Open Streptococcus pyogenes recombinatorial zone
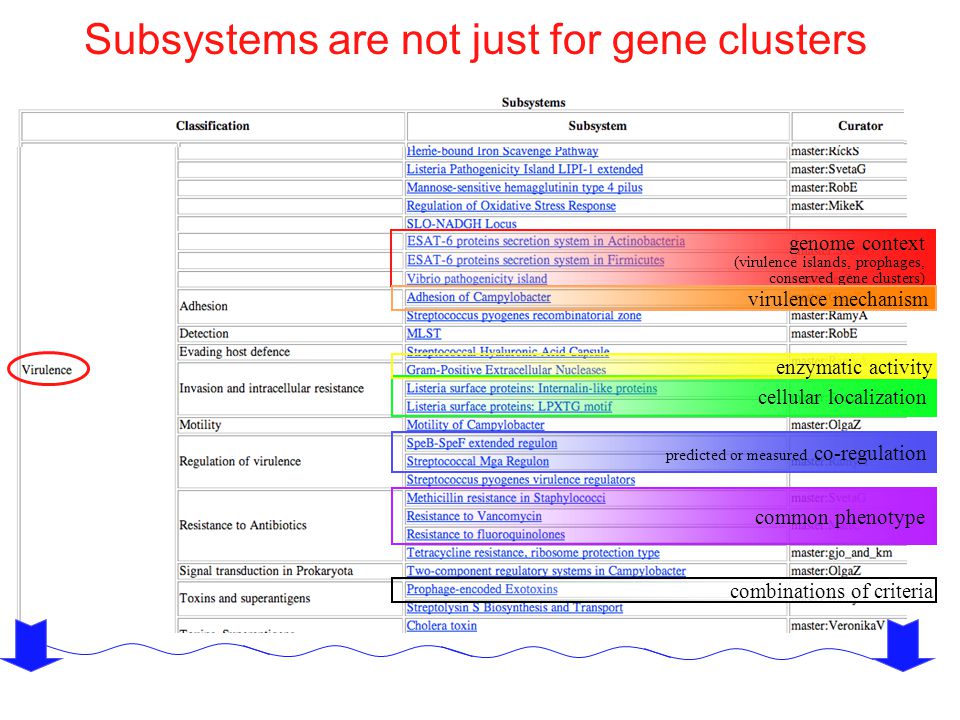 pos(524,315)
